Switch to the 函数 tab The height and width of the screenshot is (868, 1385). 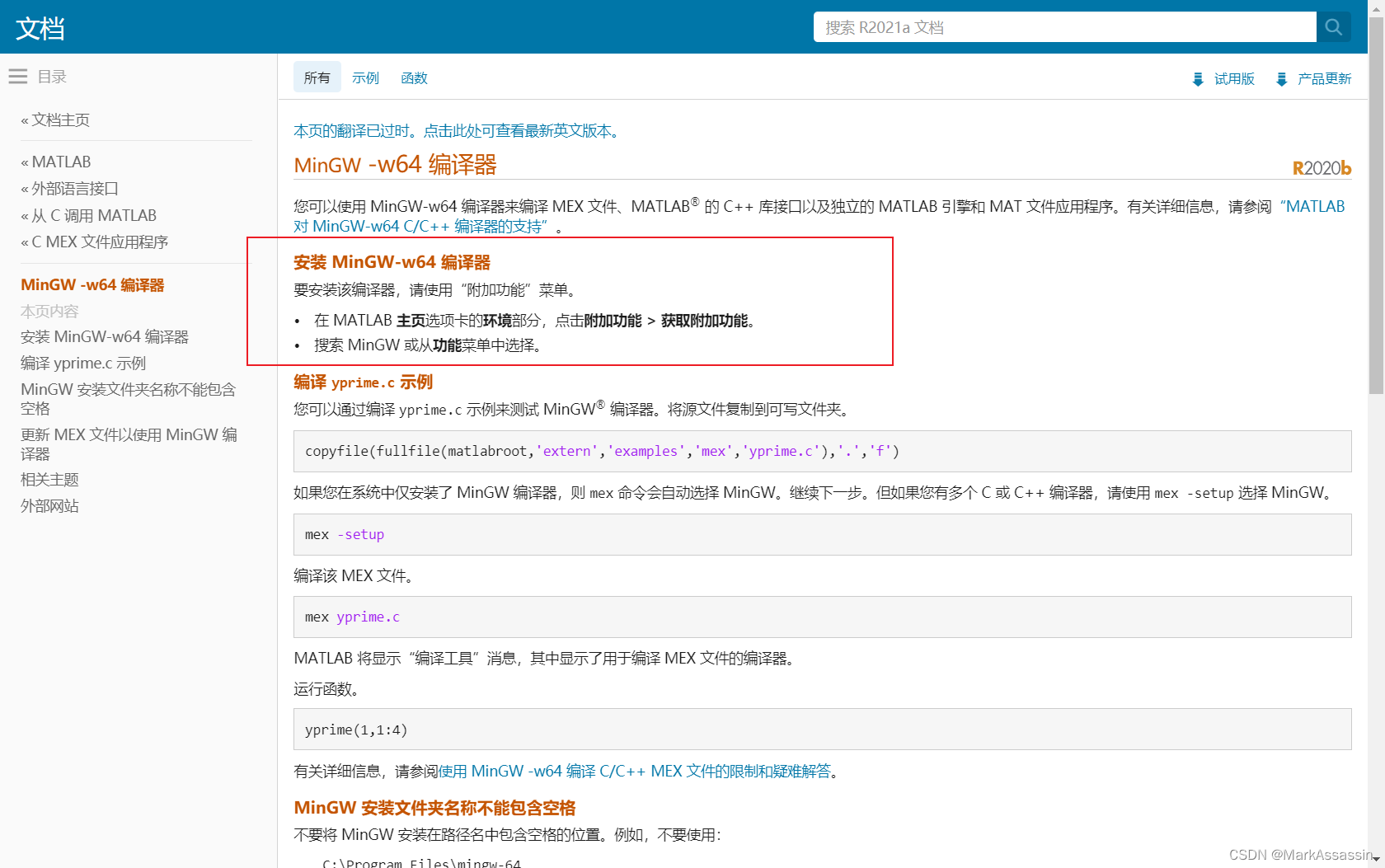coord(414,77)
